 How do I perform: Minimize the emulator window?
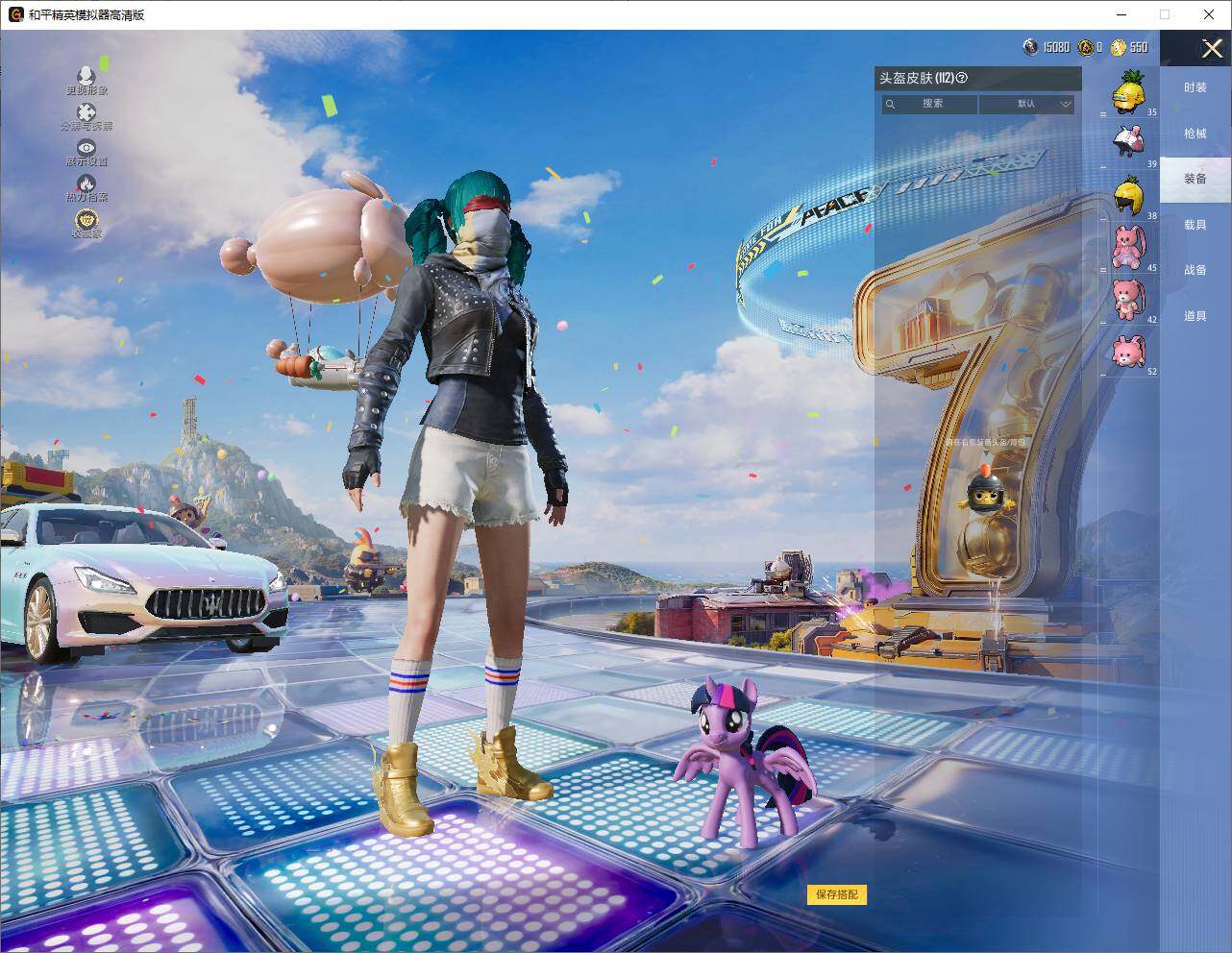(x=1121, y=14)
